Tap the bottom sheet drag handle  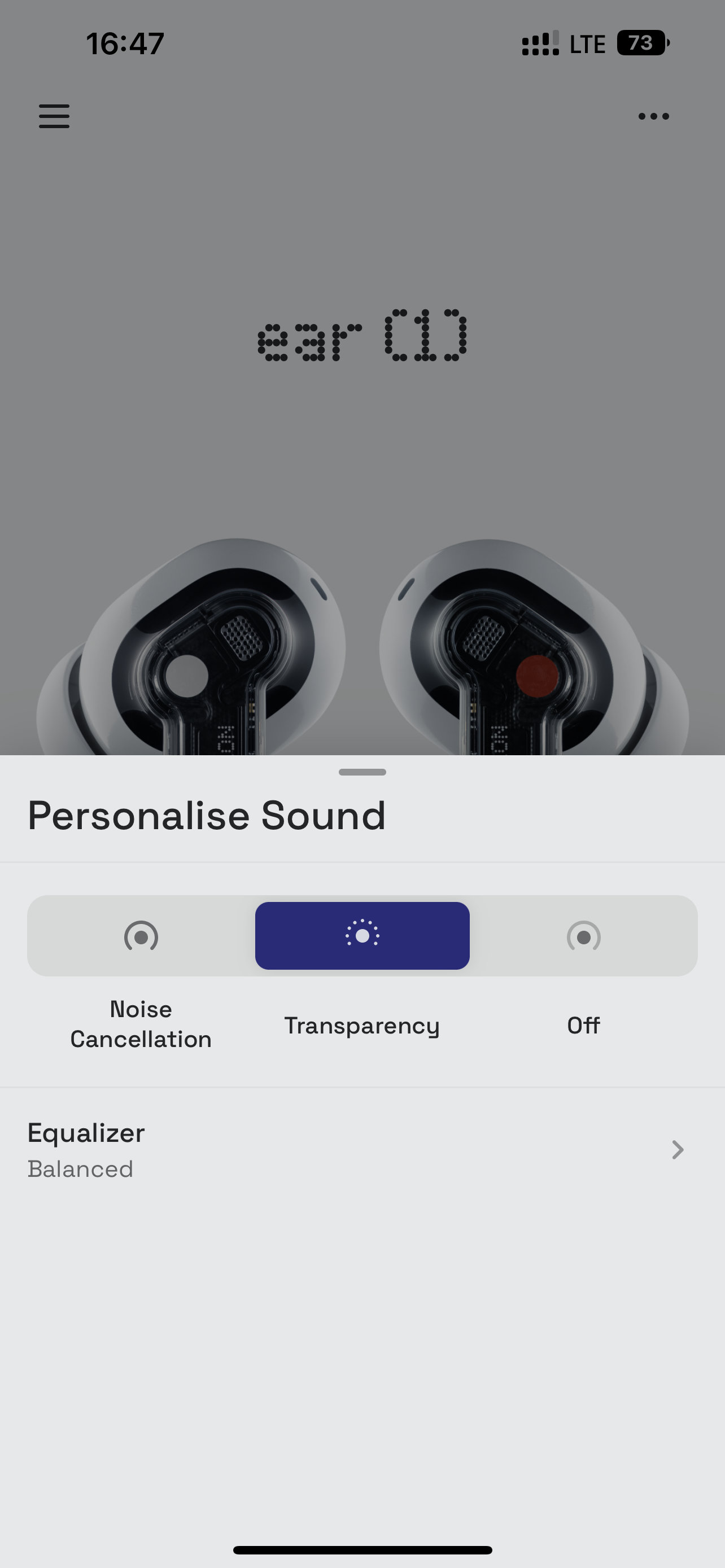click(362, 772)
